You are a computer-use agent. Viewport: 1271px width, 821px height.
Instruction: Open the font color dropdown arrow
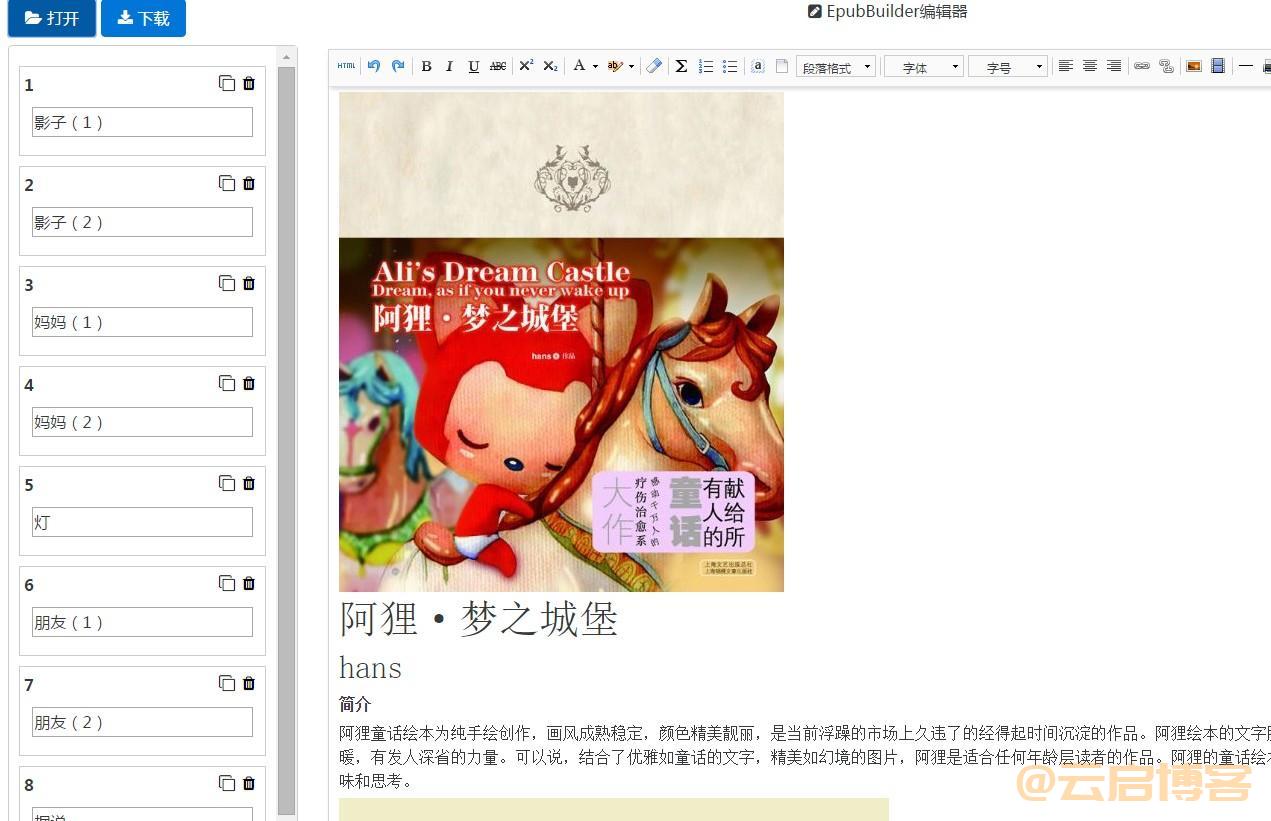595,66
